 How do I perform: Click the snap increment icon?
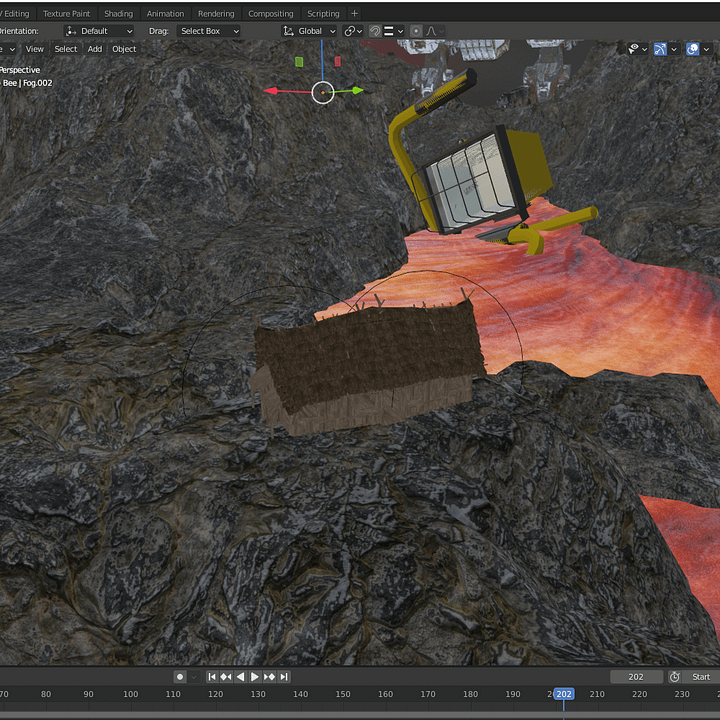388,31
